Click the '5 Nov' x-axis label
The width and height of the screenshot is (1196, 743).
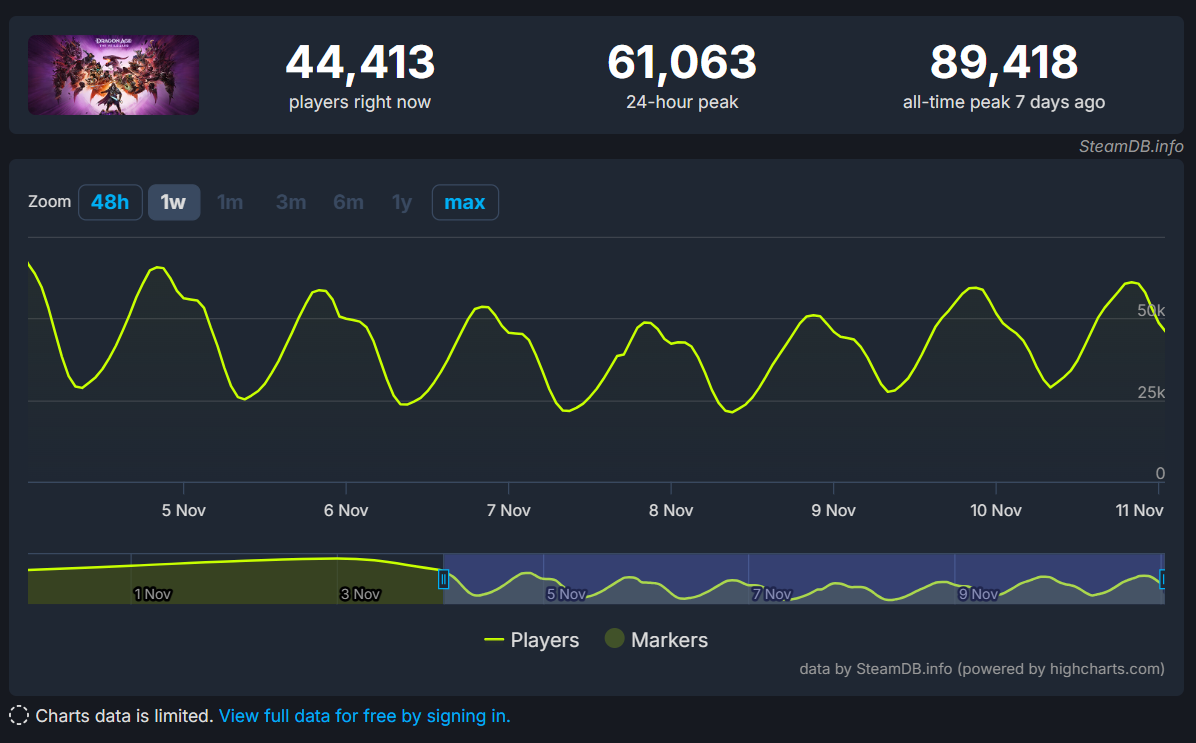[184, 510]
